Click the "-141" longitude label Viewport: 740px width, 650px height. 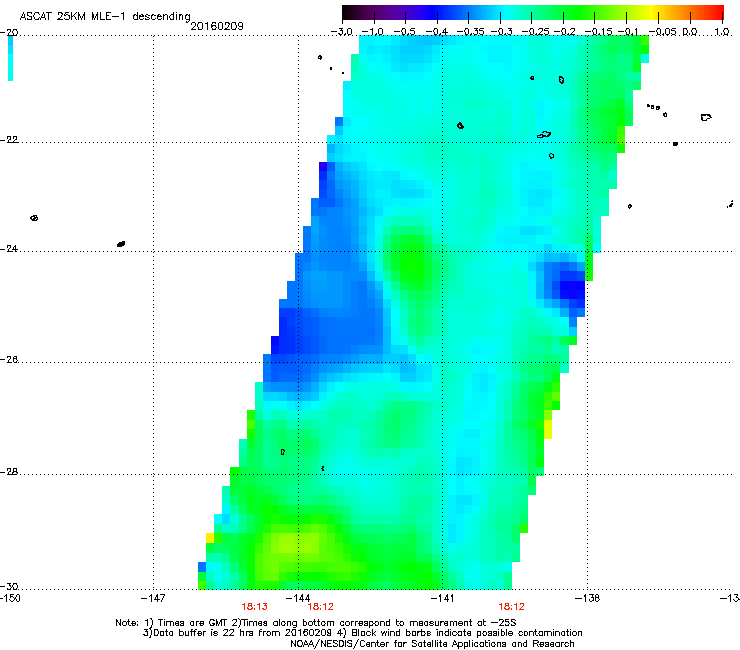pyautogui.click(x=443, y=598)
